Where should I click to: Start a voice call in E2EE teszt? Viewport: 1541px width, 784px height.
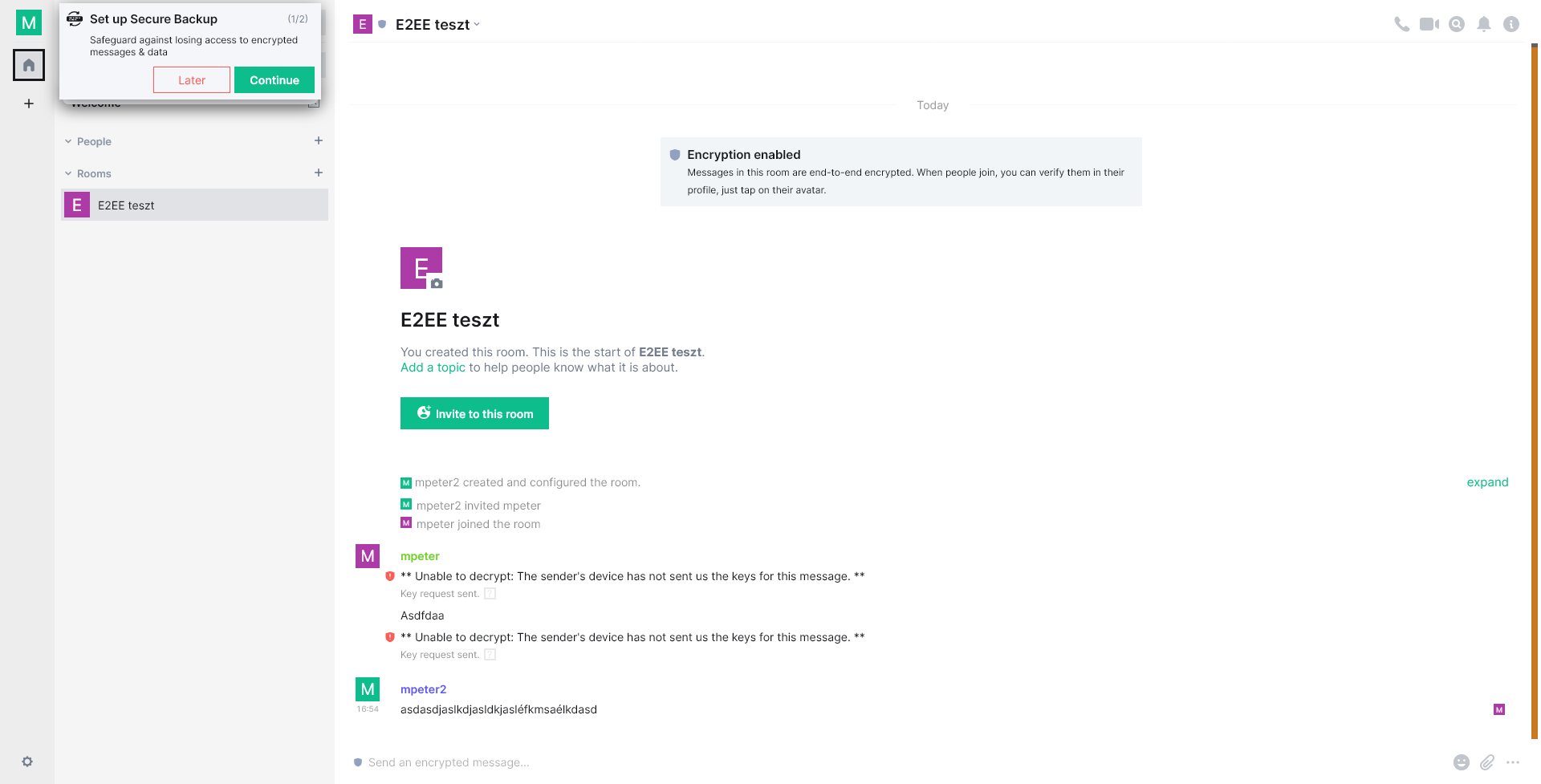1401,24
